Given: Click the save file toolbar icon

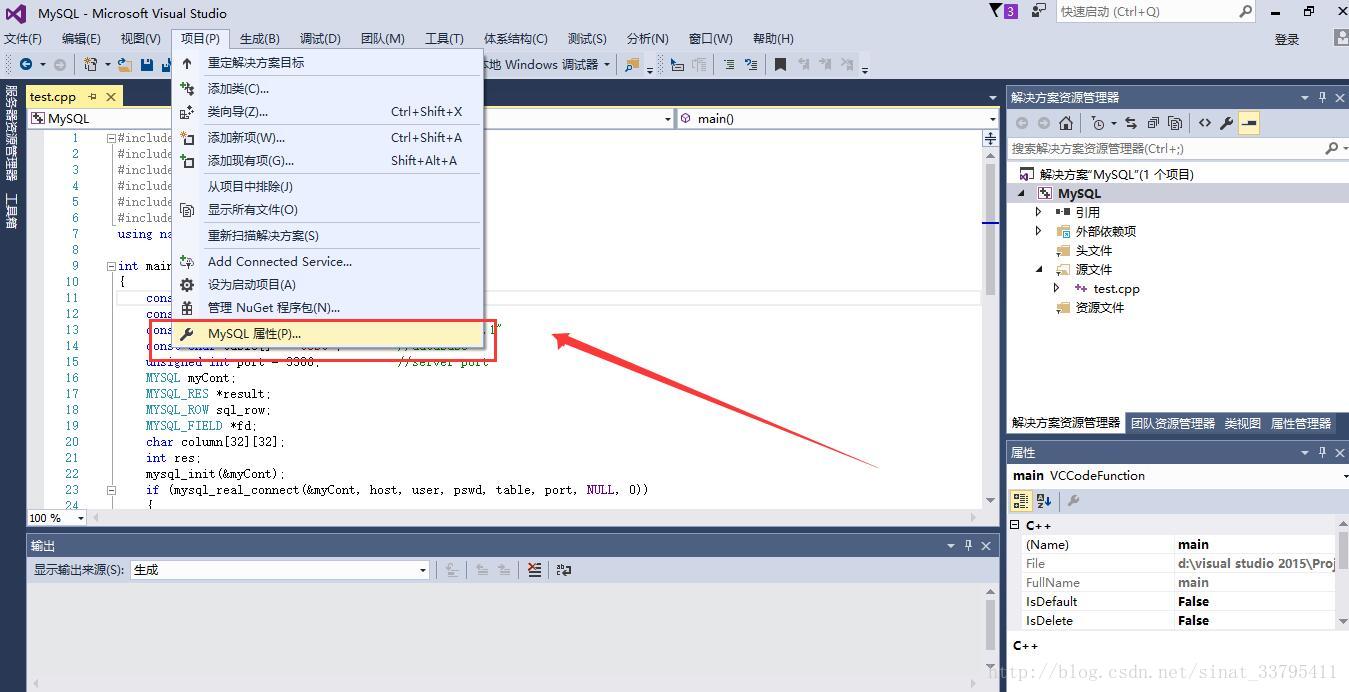Looking at the screenshot, I should point(147,64).
